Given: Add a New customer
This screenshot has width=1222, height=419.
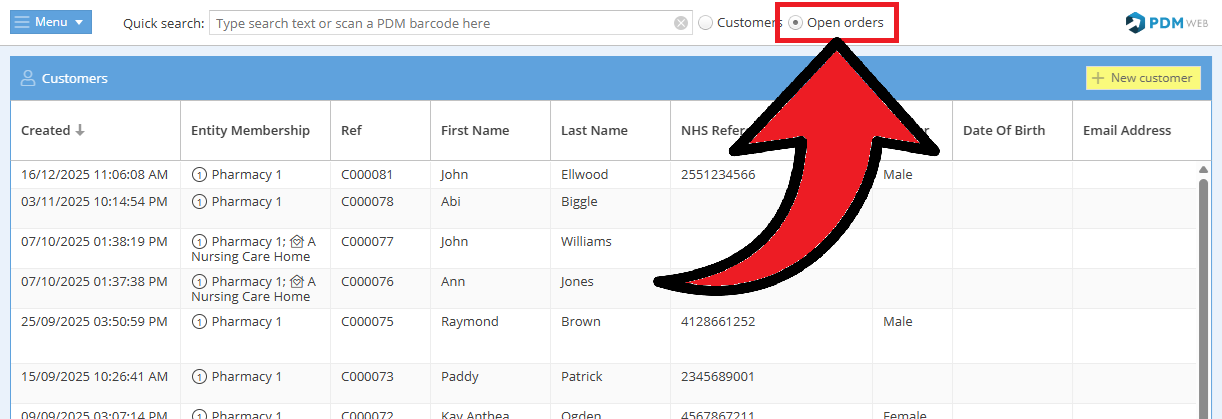Looking at the screenshot, I should point(1143,78).
